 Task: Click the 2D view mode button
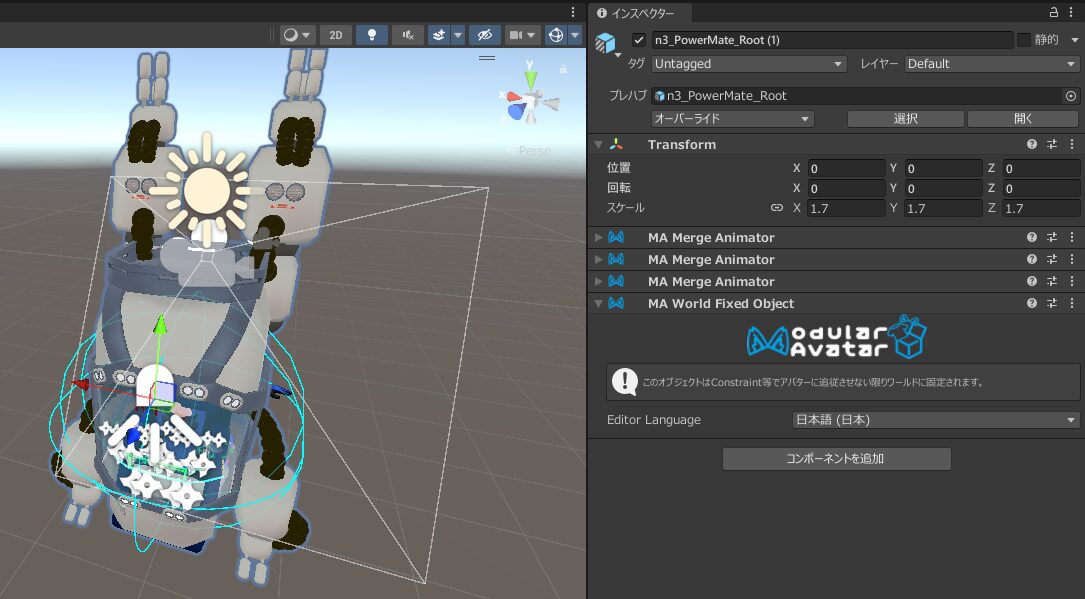335,35
